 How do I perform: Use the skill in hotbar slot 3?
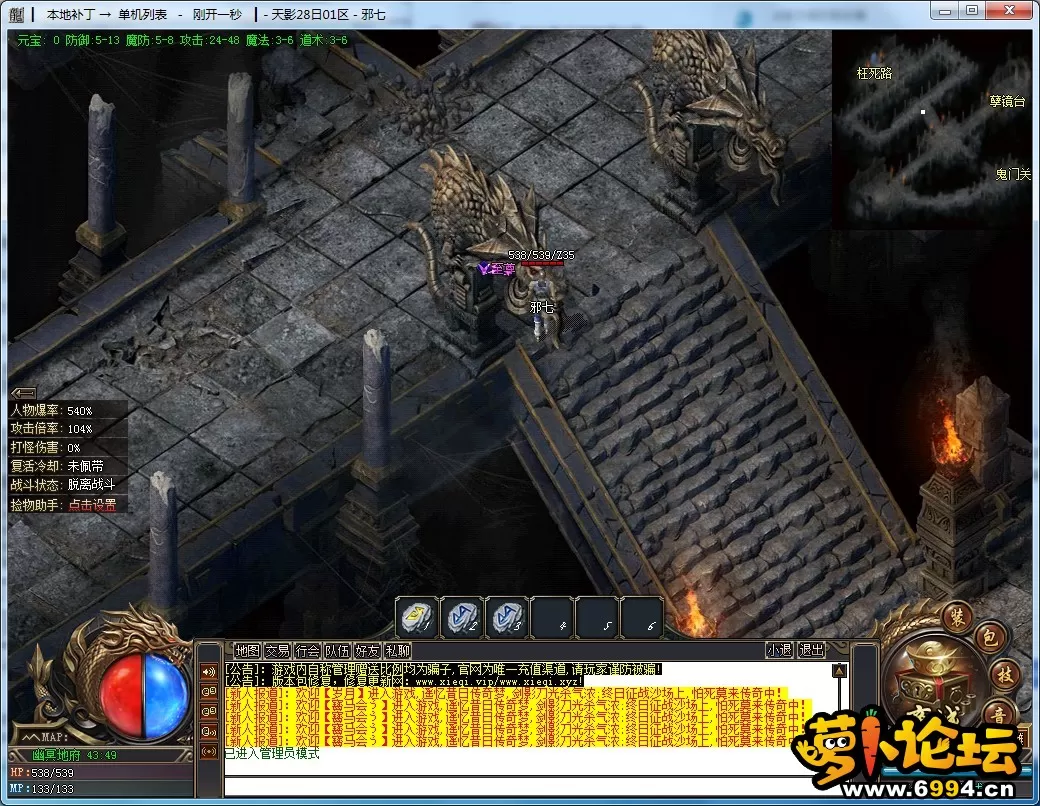point(507,617)
